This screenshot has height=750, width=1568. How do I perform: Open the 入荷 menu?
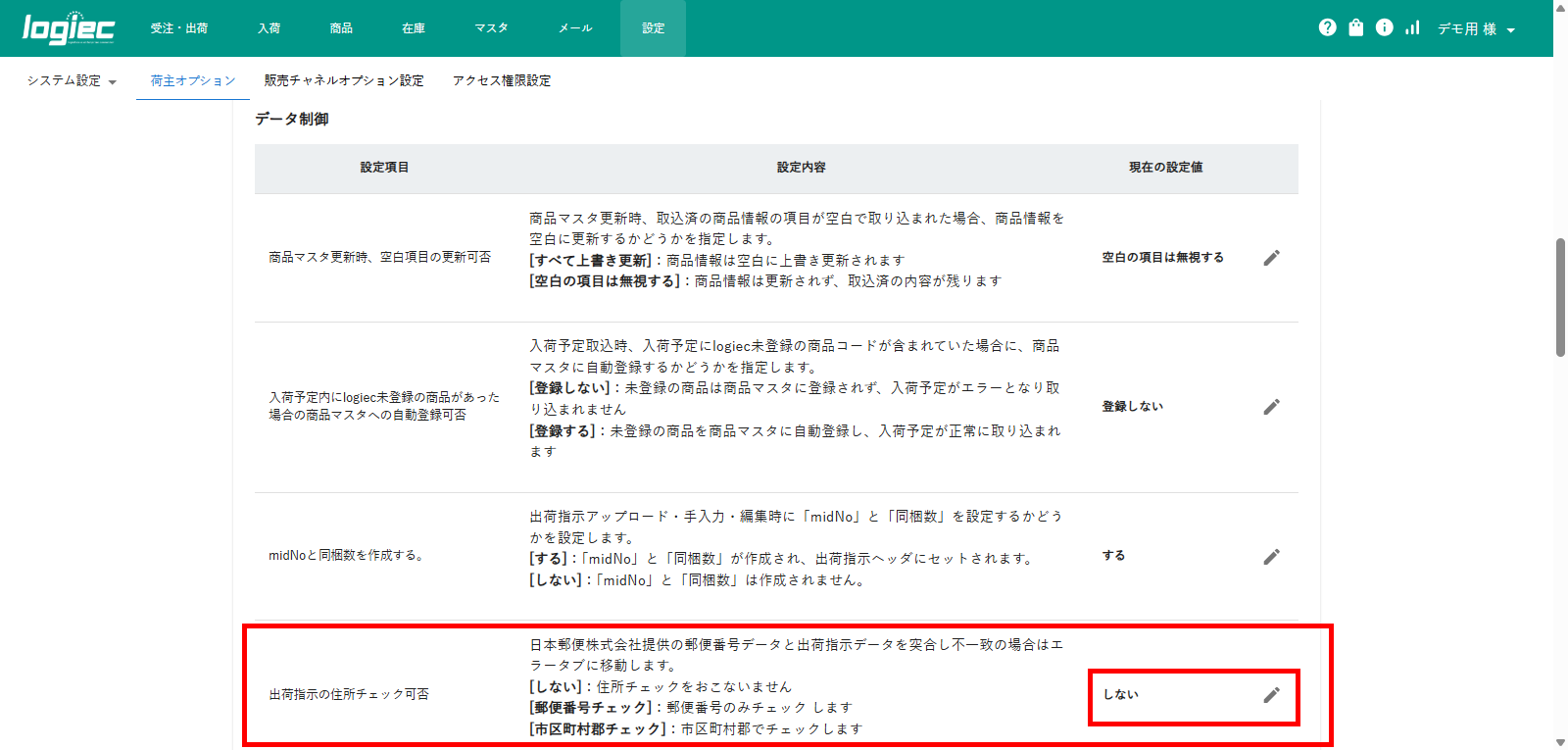[269, 28]
